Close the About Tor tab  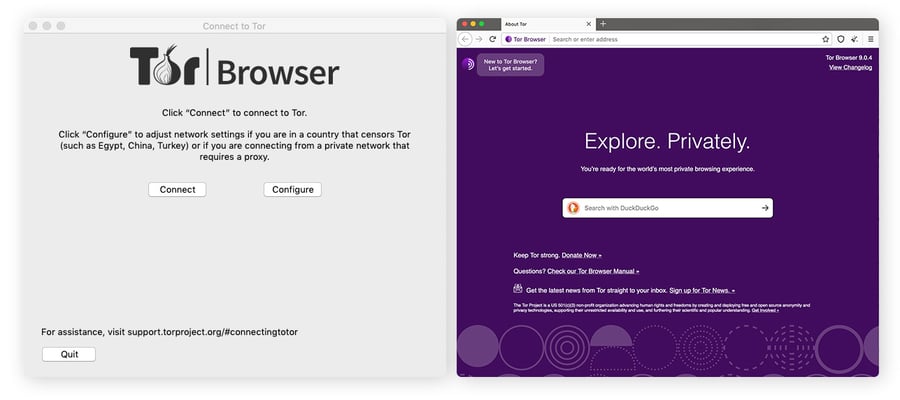(x=588, y=24)
